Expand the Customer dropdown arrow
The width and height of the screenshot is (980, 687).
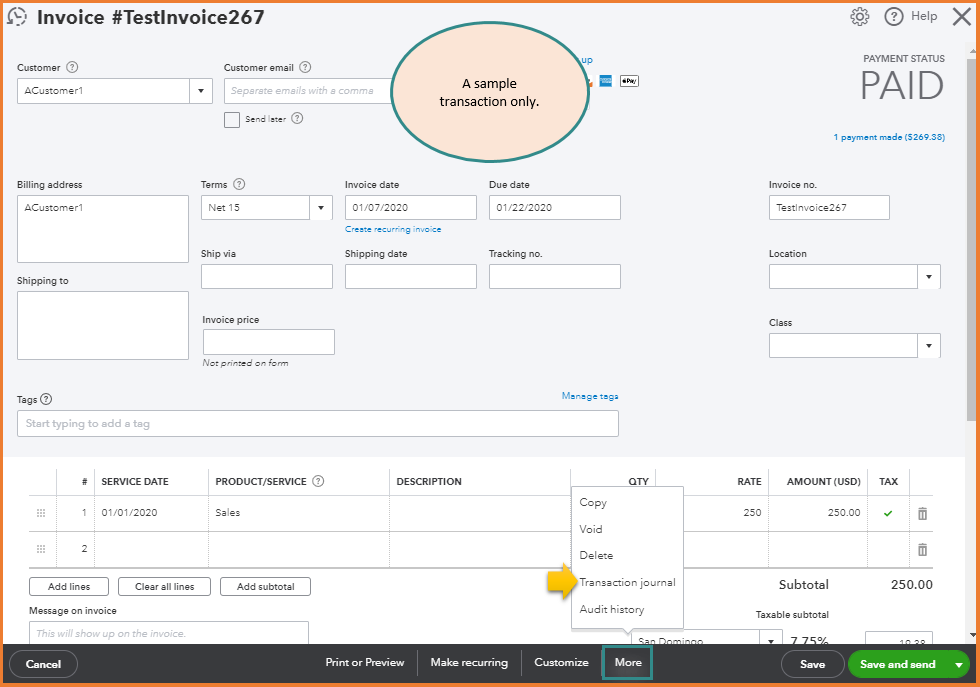coord(201,91)
